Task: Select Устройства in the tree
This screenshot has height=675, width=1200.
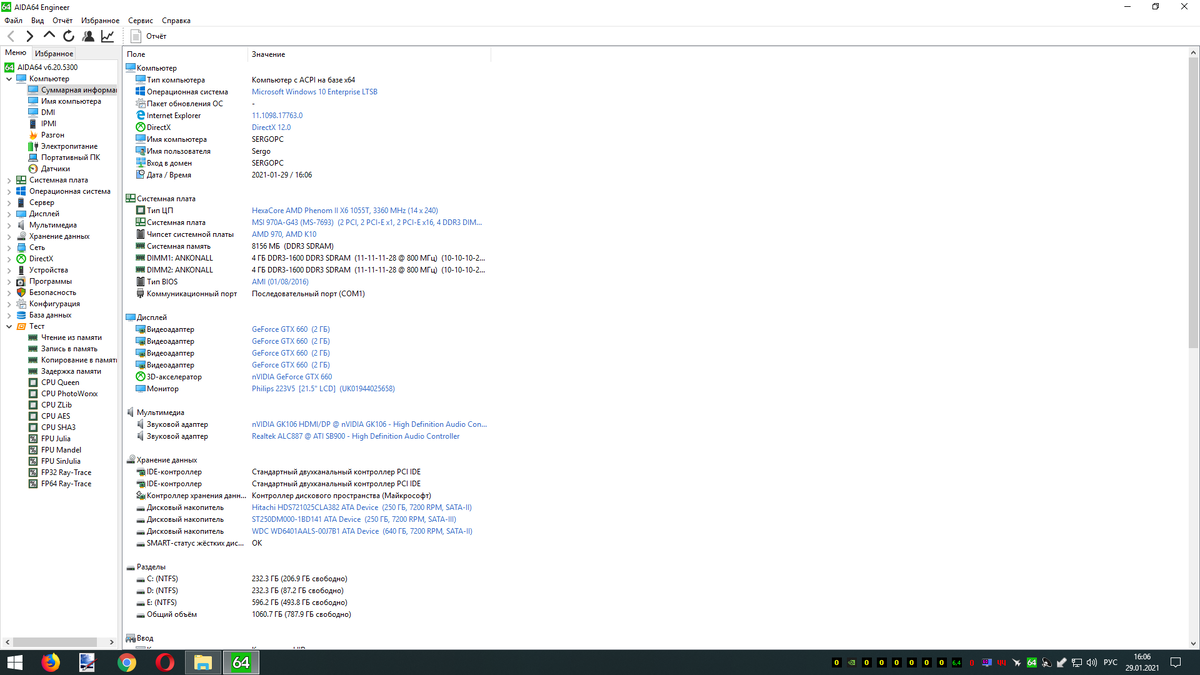Action: click(x=48, y=270)
